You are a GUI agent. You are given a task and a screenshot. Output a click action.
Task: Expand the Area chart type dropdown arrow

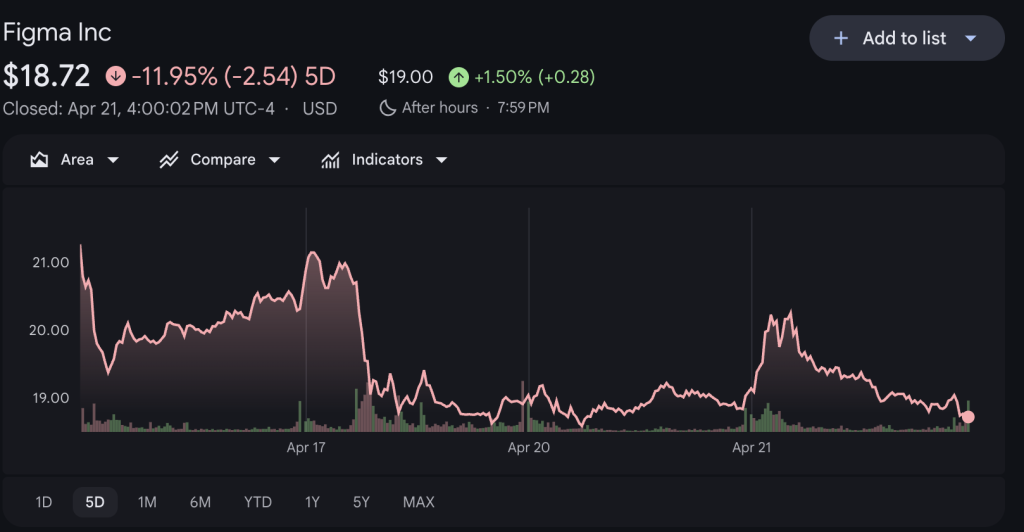tap(113, 160)
